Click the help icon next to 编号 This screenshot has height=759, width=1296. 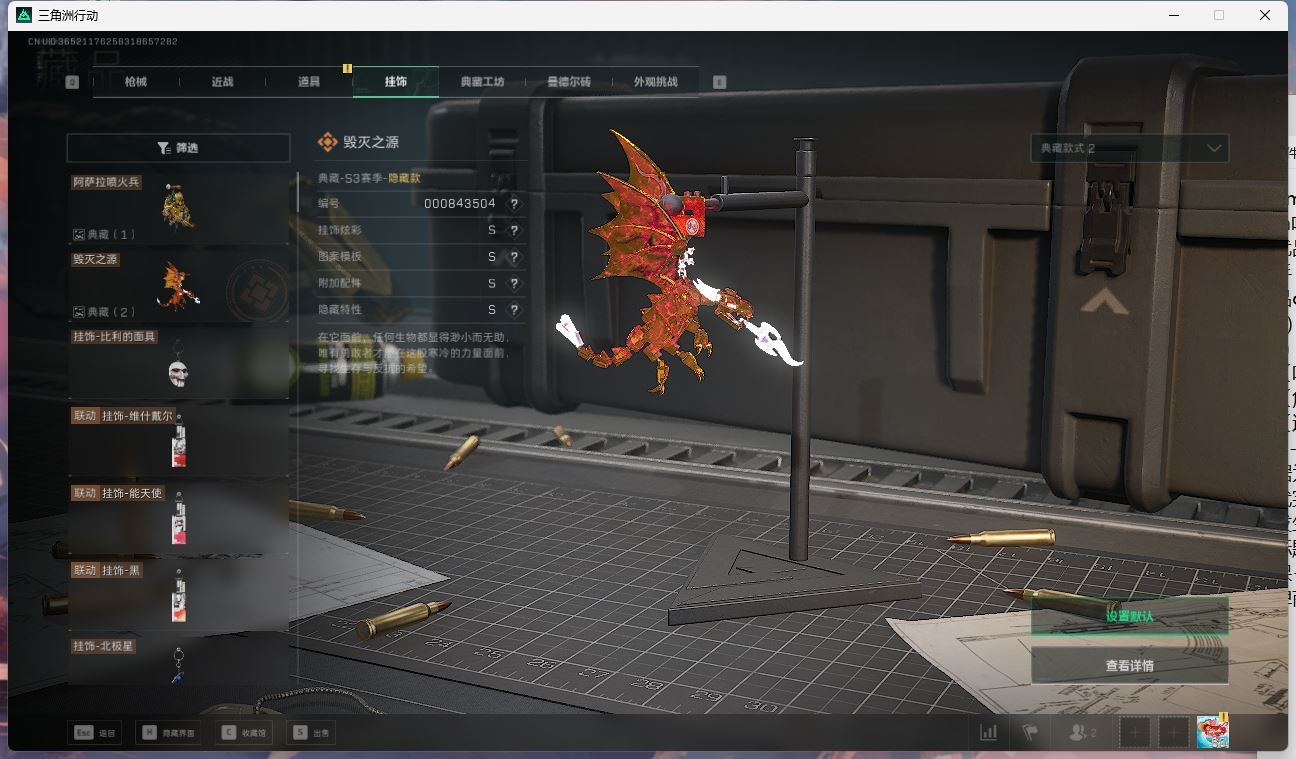pyautogui.click(x=514, y=203)
